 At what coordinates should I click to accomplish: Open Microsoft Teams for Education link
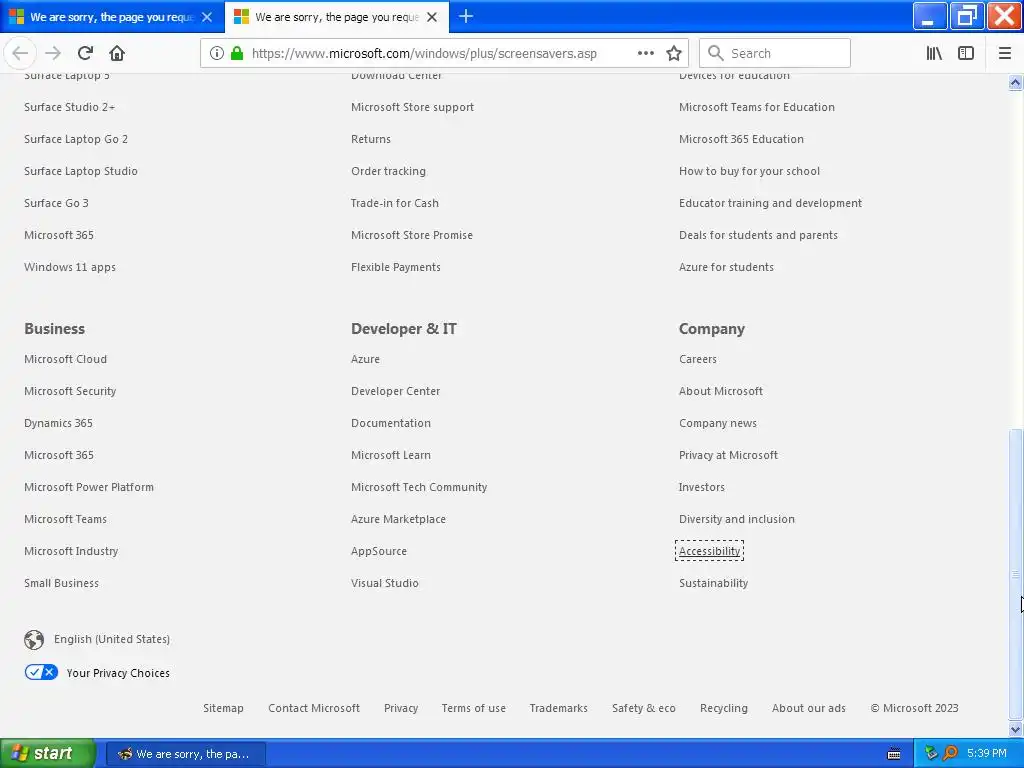[756, 107]
